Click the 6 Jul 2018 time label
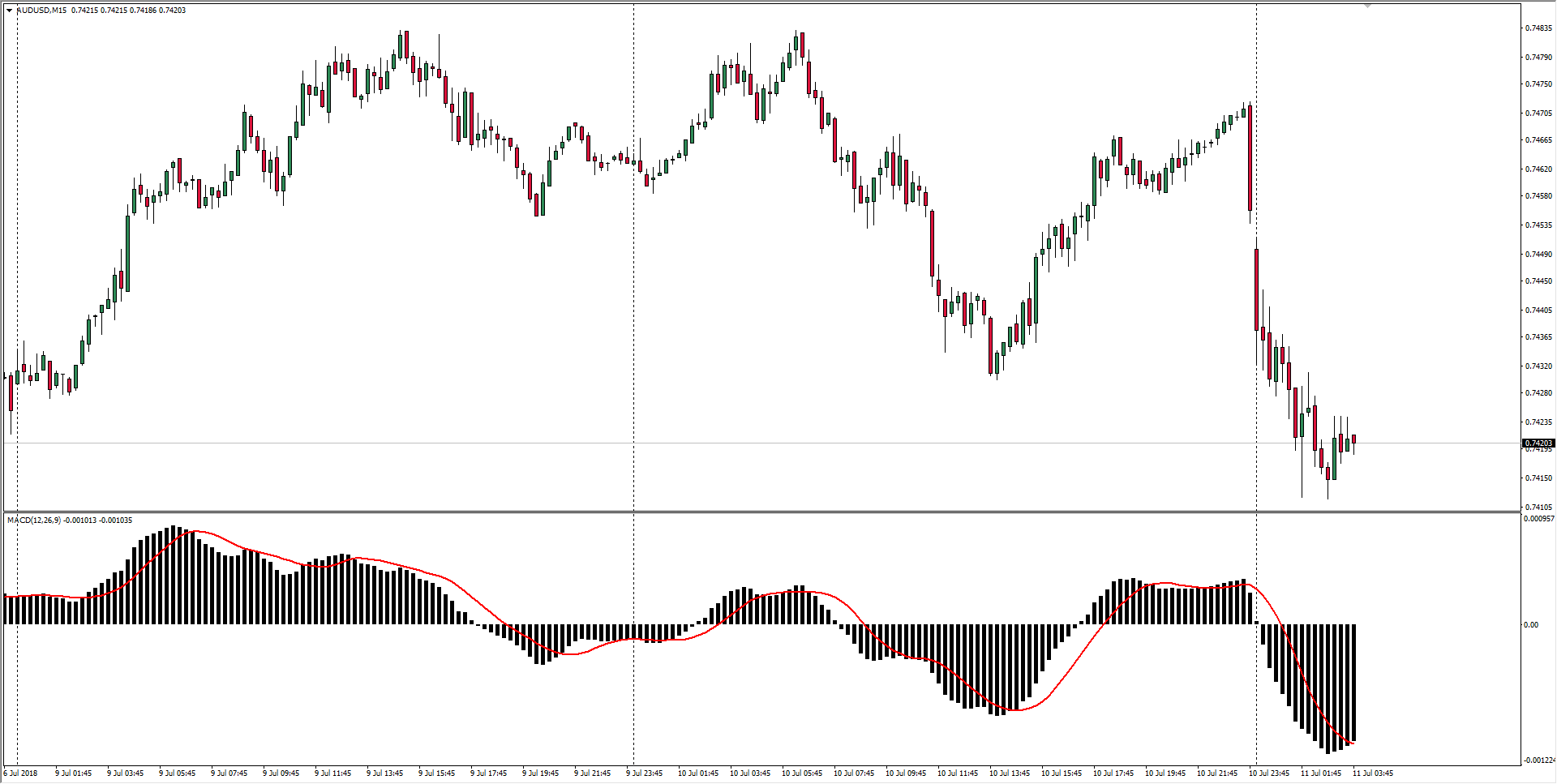1557x784 pixels. coord(21,773)
